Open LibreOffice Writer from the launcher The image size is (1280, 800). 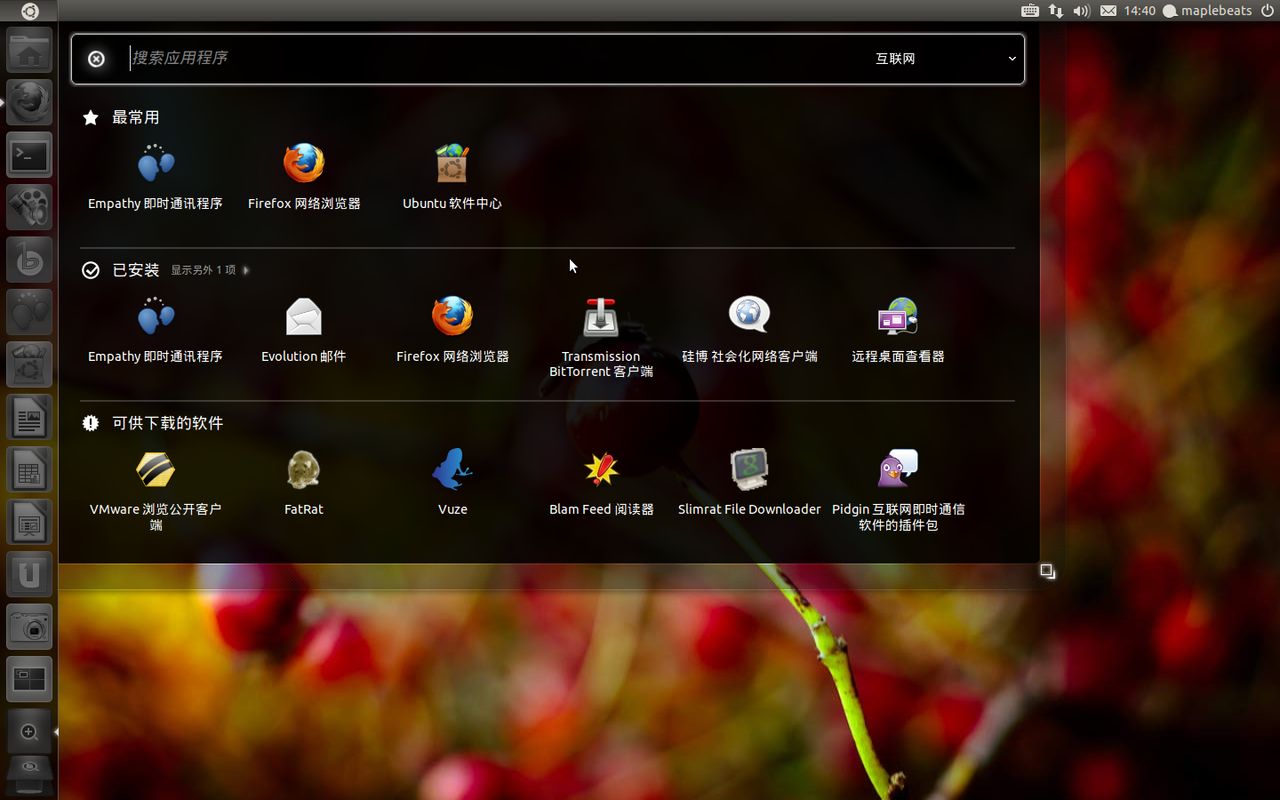[29, 418]
